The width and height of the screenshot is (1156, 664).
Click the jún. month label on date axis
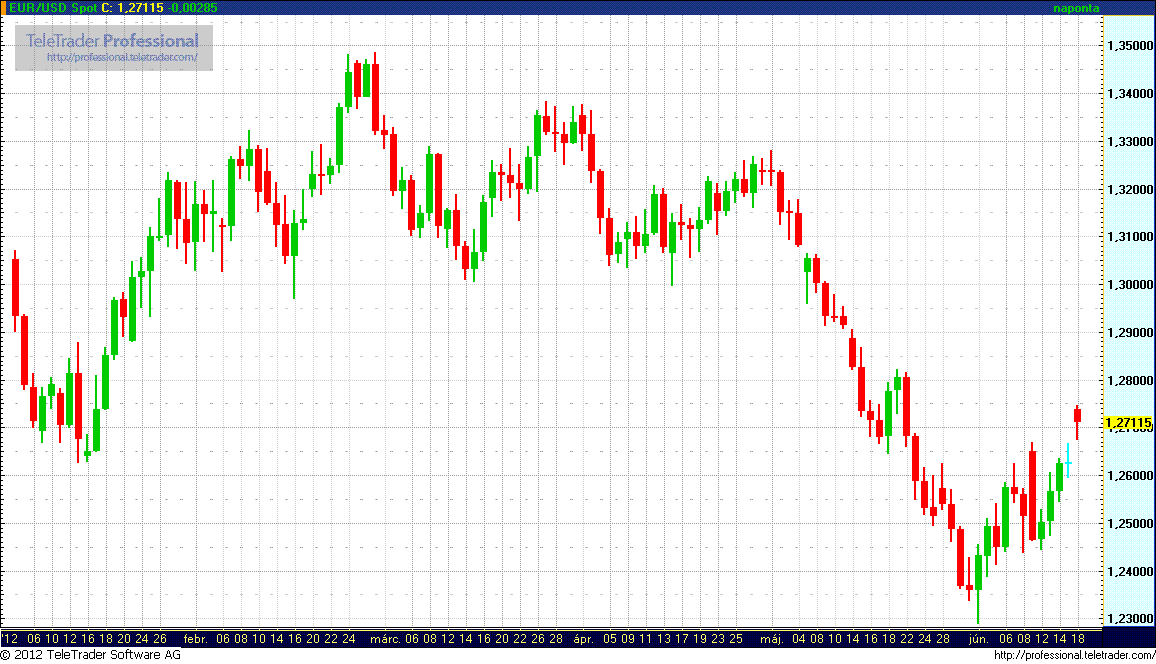978,639
